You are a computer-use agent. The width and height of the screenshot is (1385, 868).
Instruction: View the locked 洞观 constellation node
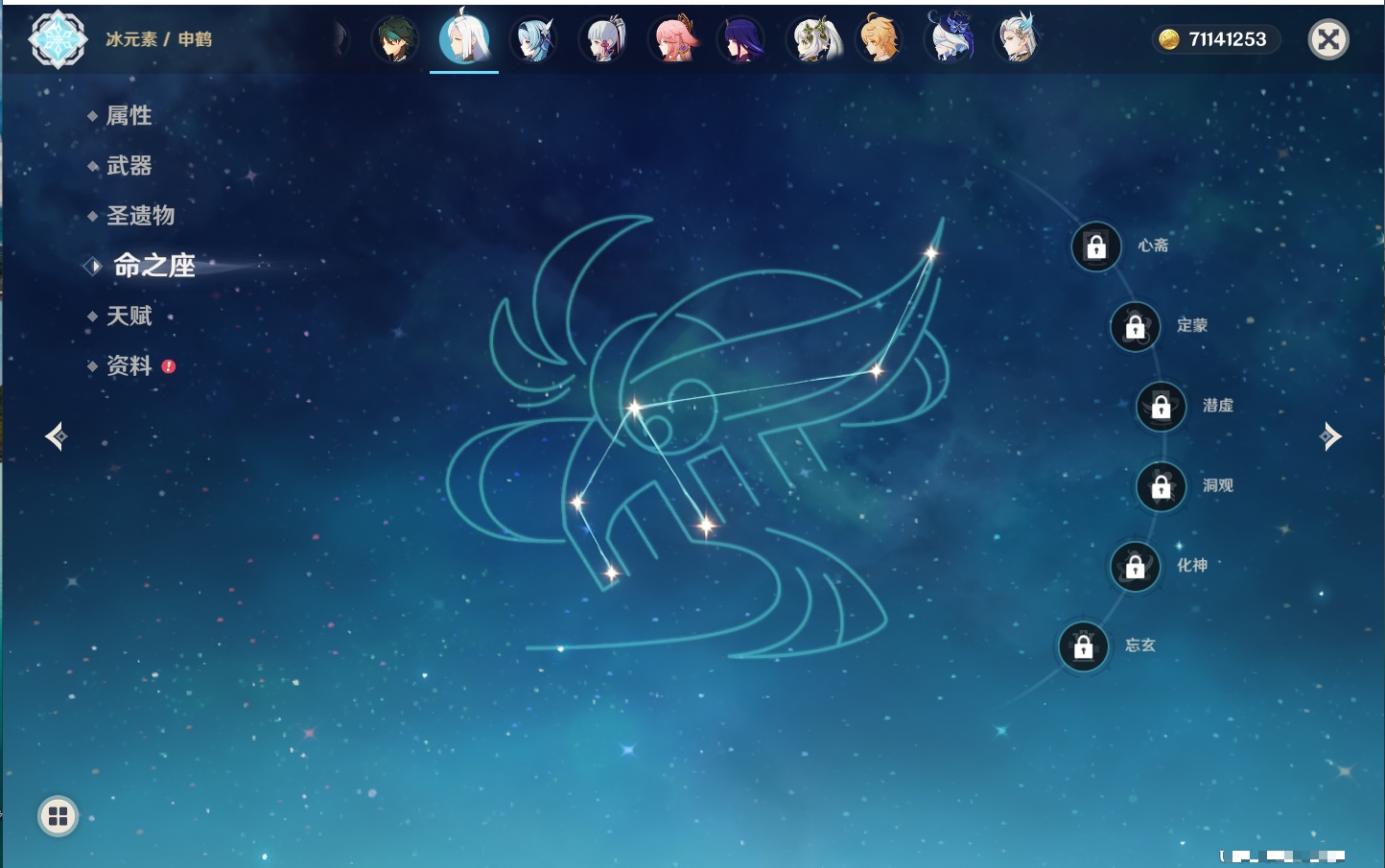(1162, 487)
